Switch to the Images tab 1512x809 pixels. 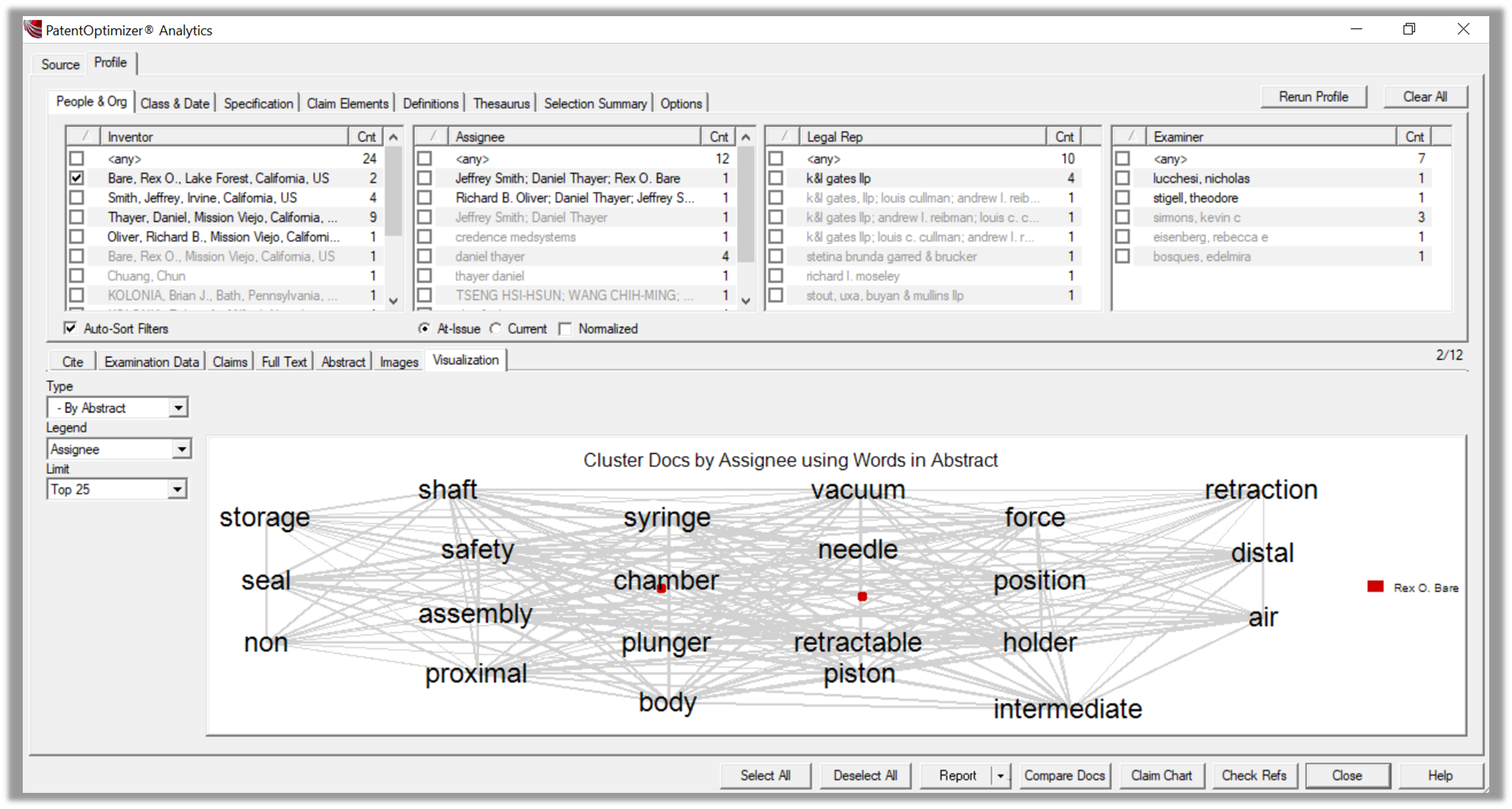[x=399, y=362]
